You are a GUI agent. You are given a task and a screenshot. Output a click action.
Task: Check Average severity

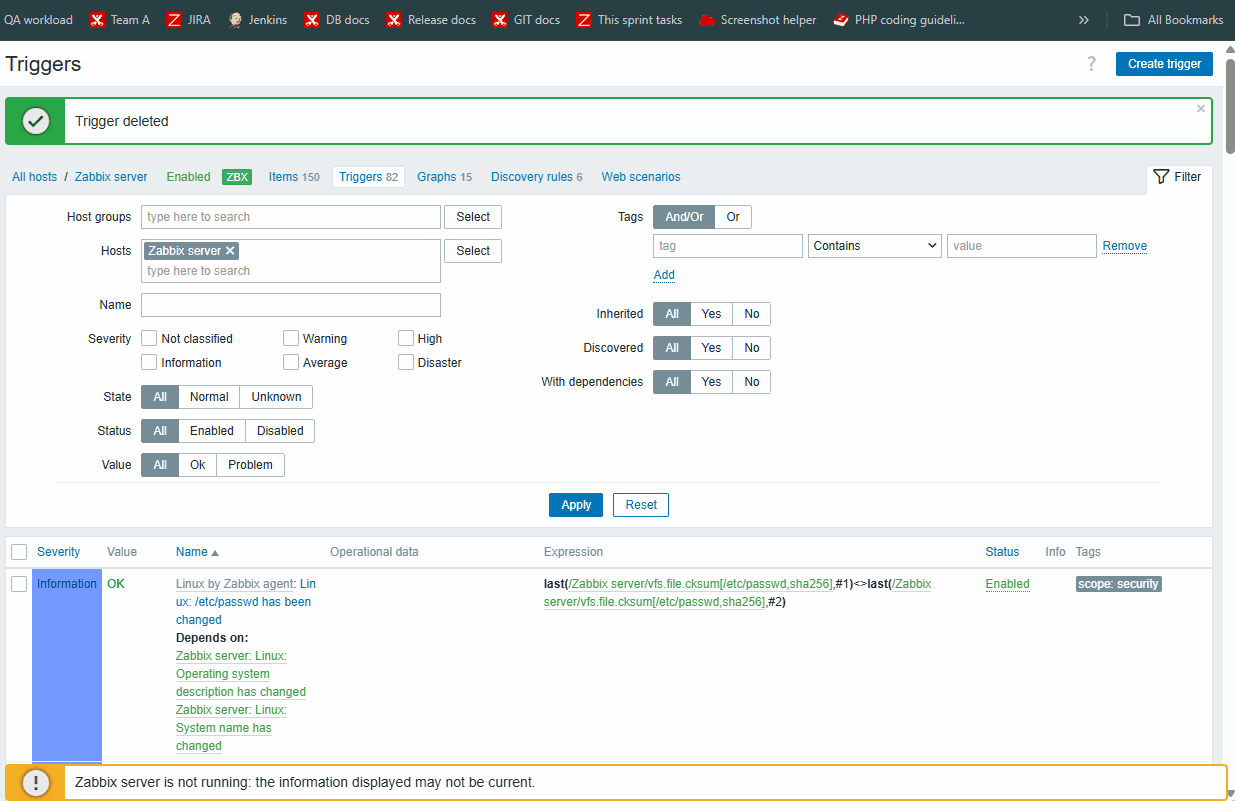(291, 363)
